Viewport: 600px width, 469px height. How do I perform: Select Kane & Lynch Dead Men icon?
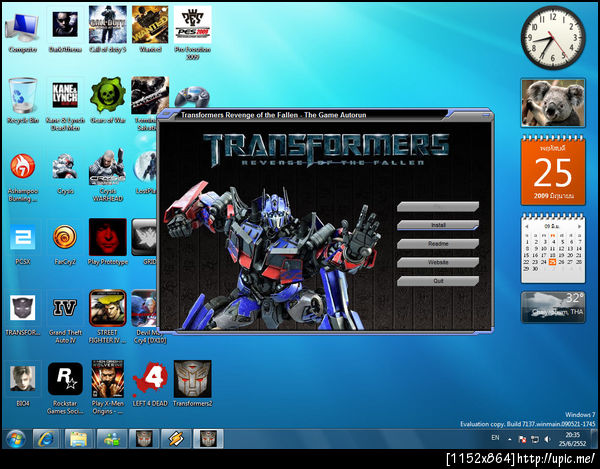click(x=65, y=104)
